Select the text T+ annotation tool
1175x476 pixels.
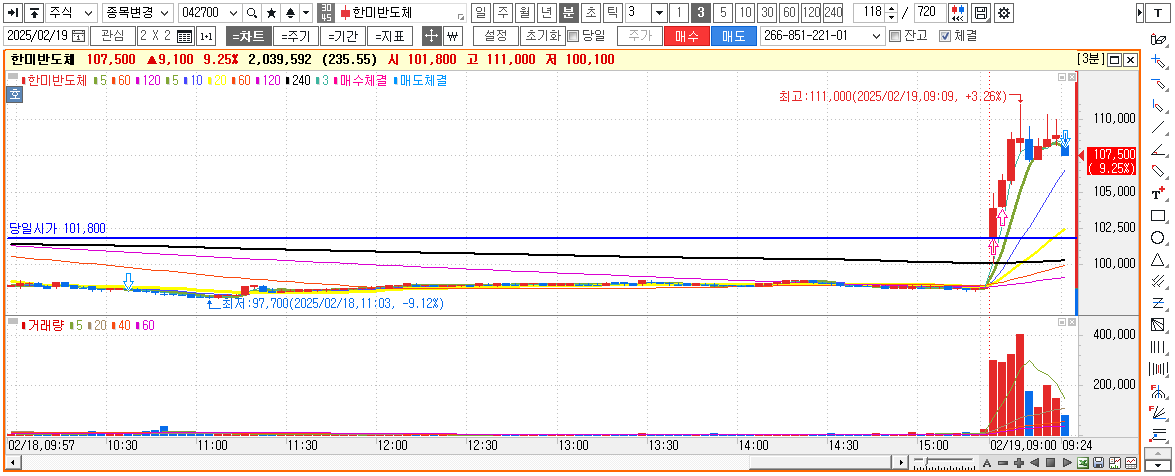click(1158, 193)
